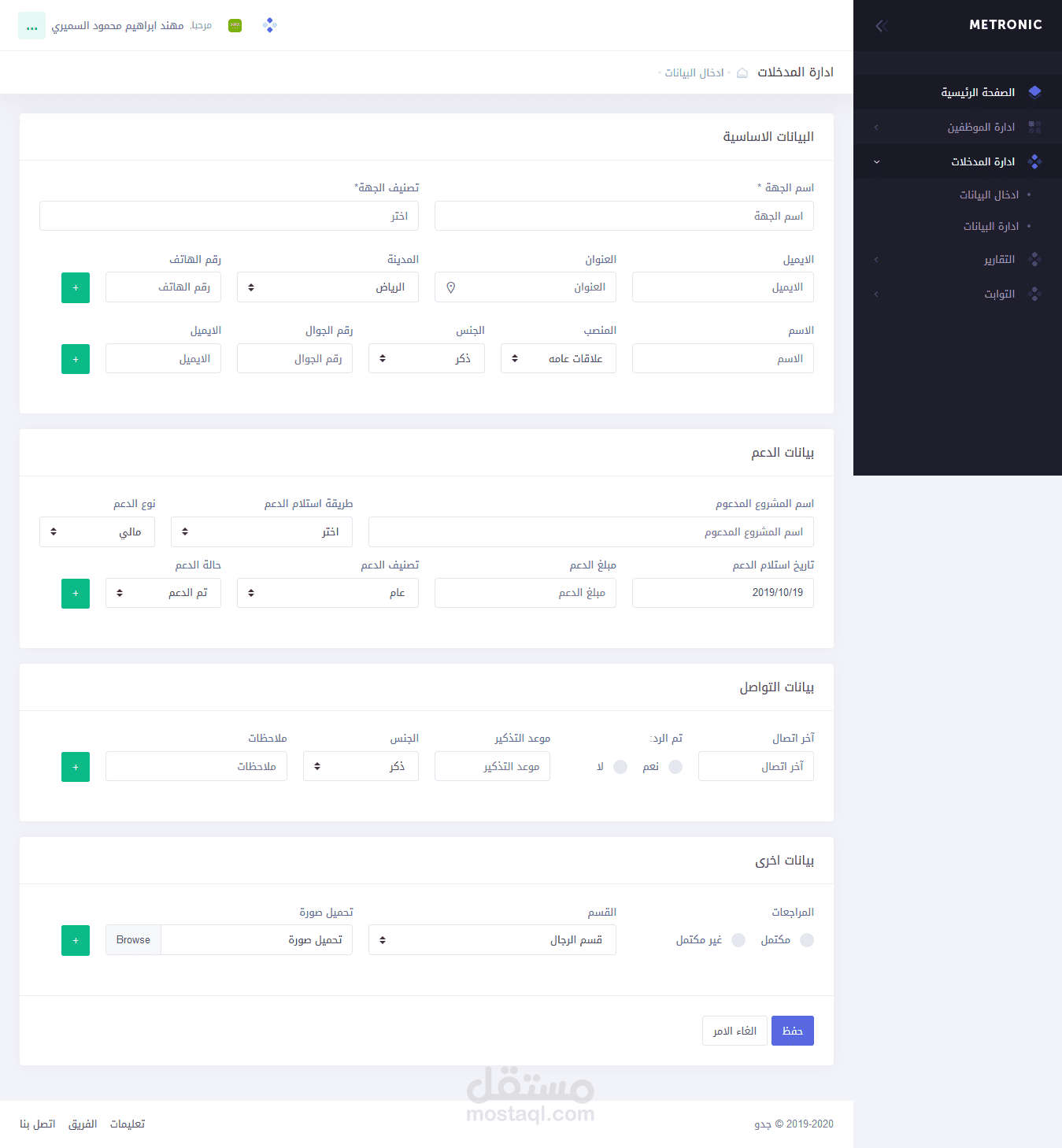This screenshot has height=1148, width=1062.
Task: Open date field showing 2019/10/19
Action: [x=723, y=593]
